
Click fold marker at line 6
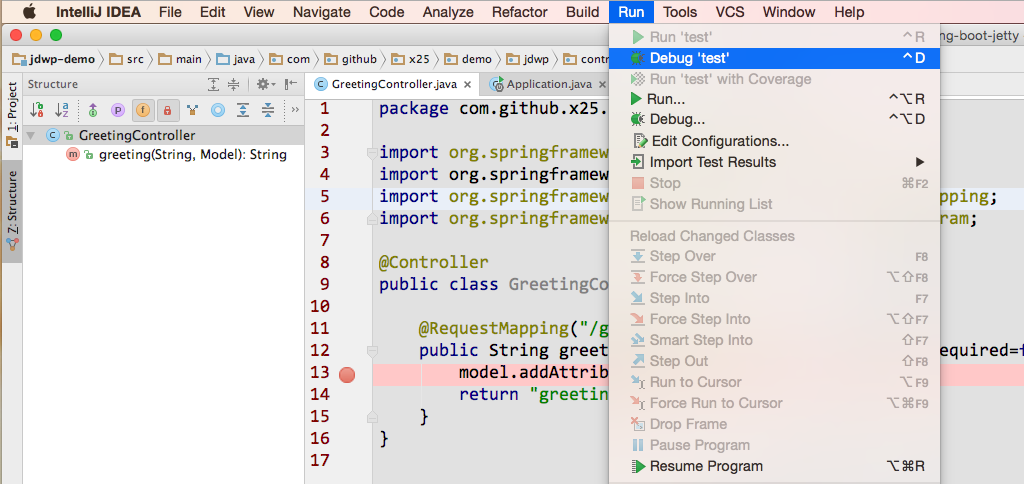click(x=372, y=218)
